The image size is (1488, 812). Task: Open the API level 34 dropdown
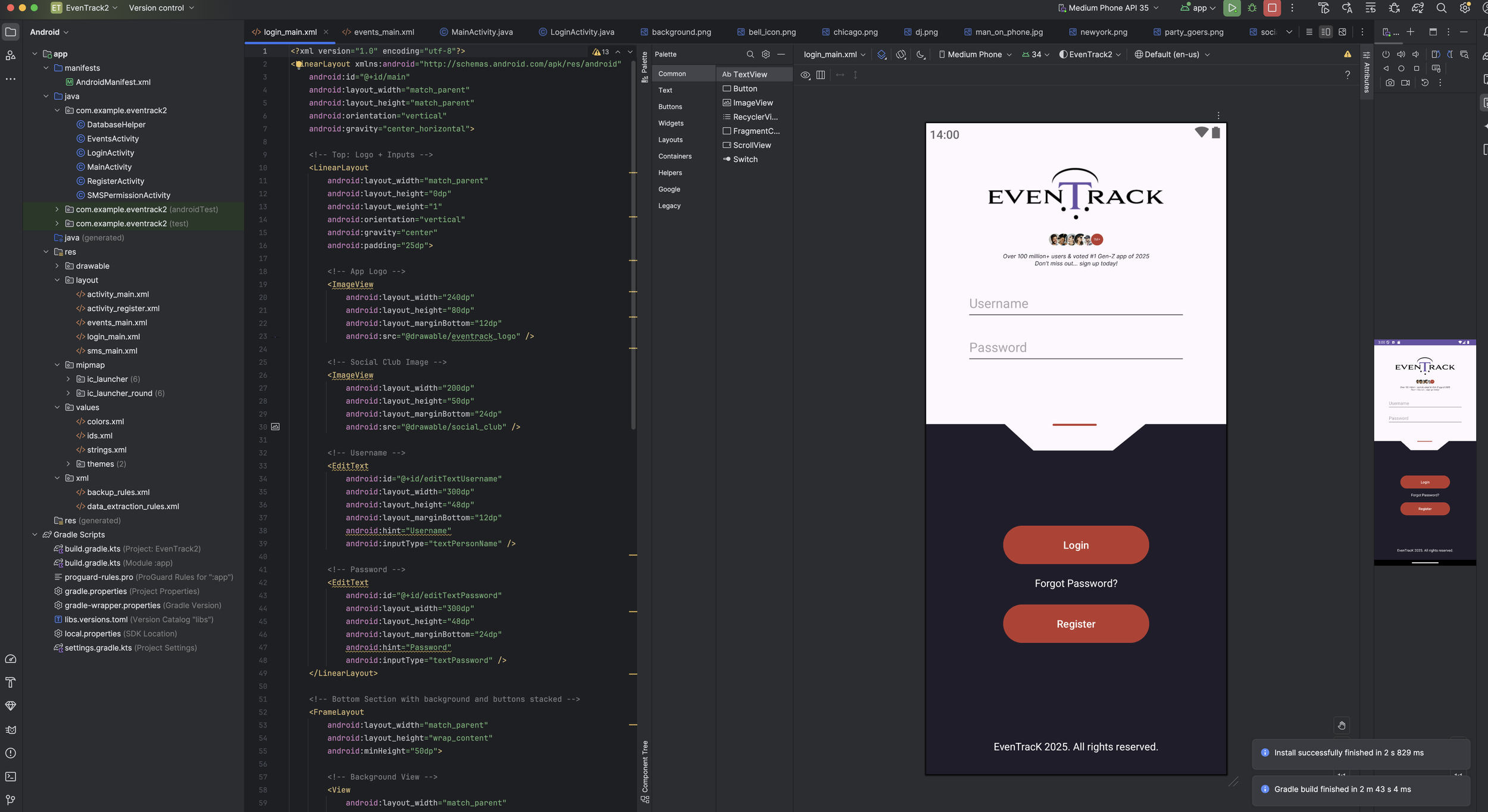(x=1036, y=55)
